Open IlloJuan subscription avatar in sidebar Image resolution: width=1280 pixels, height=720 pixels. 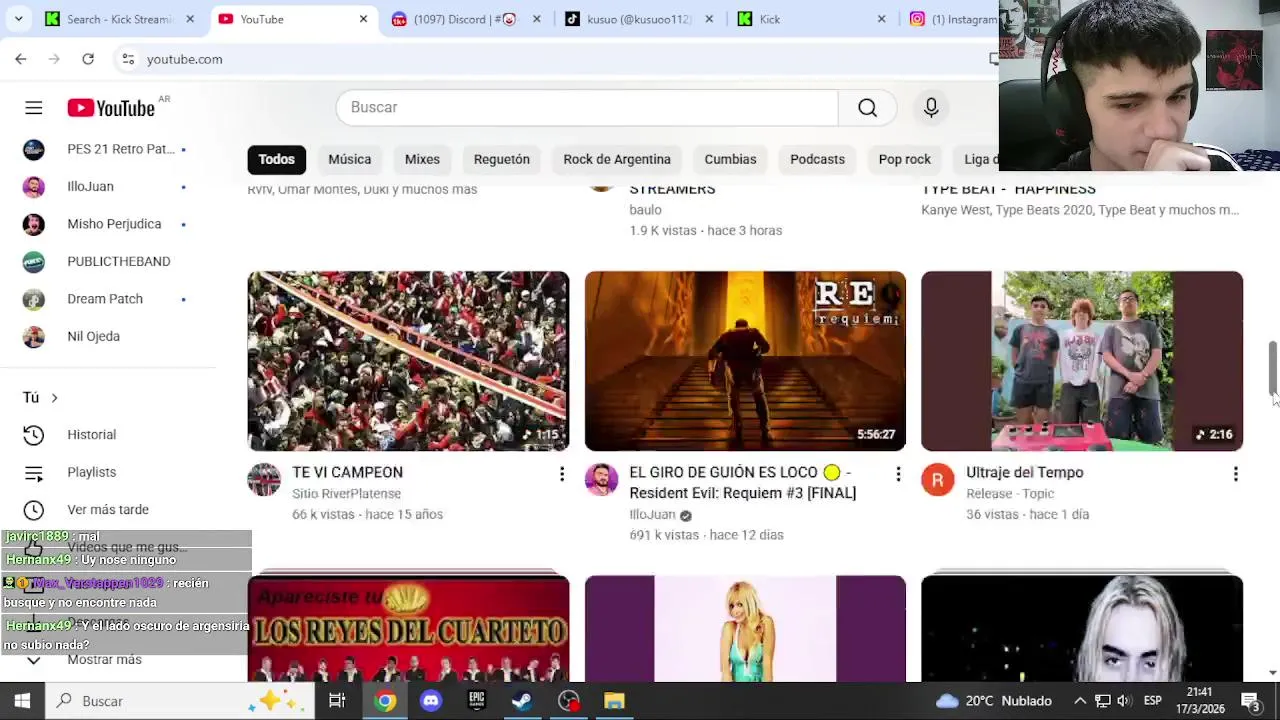coord(34,186)
